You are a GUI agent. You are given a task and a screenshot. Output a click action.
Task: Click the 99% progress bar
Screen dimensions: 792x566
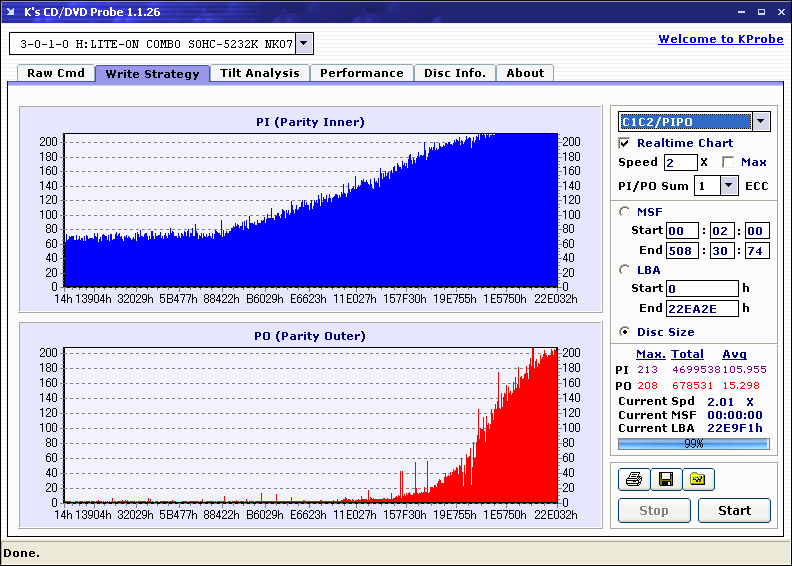pyautogui.click(x=694, y=444)
